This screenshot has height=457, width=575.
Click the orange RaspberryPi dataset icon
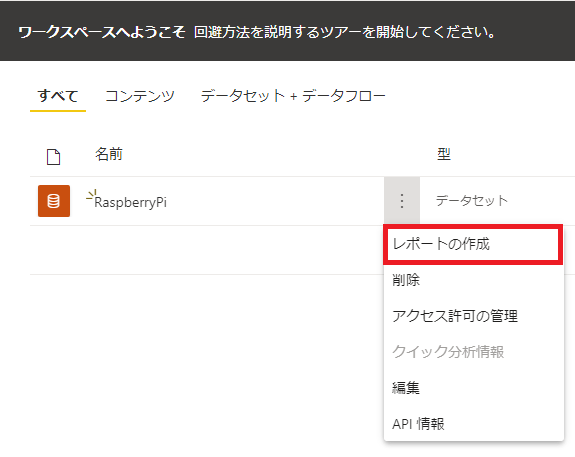tap(54, 201)
